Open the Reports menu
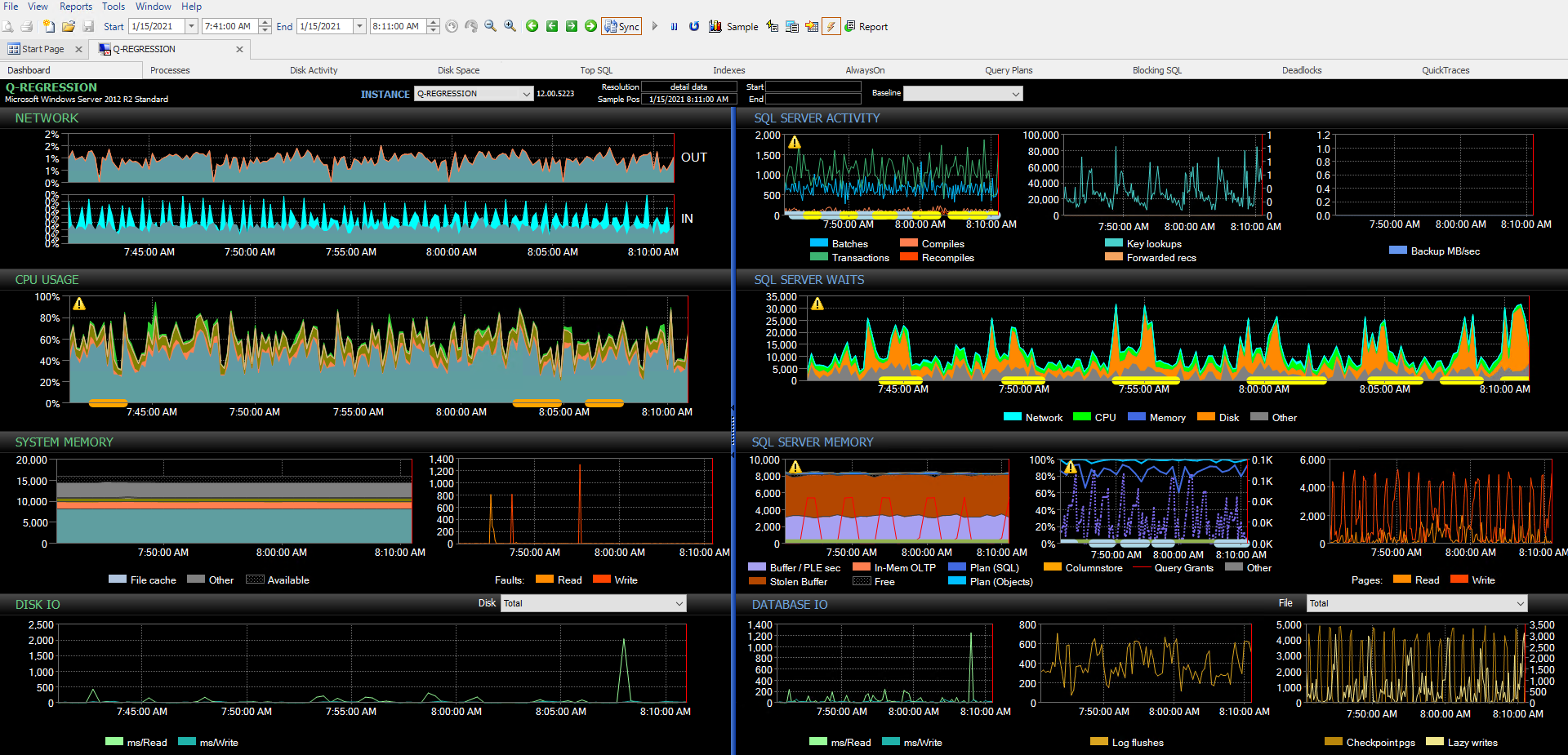 point(75,7)
